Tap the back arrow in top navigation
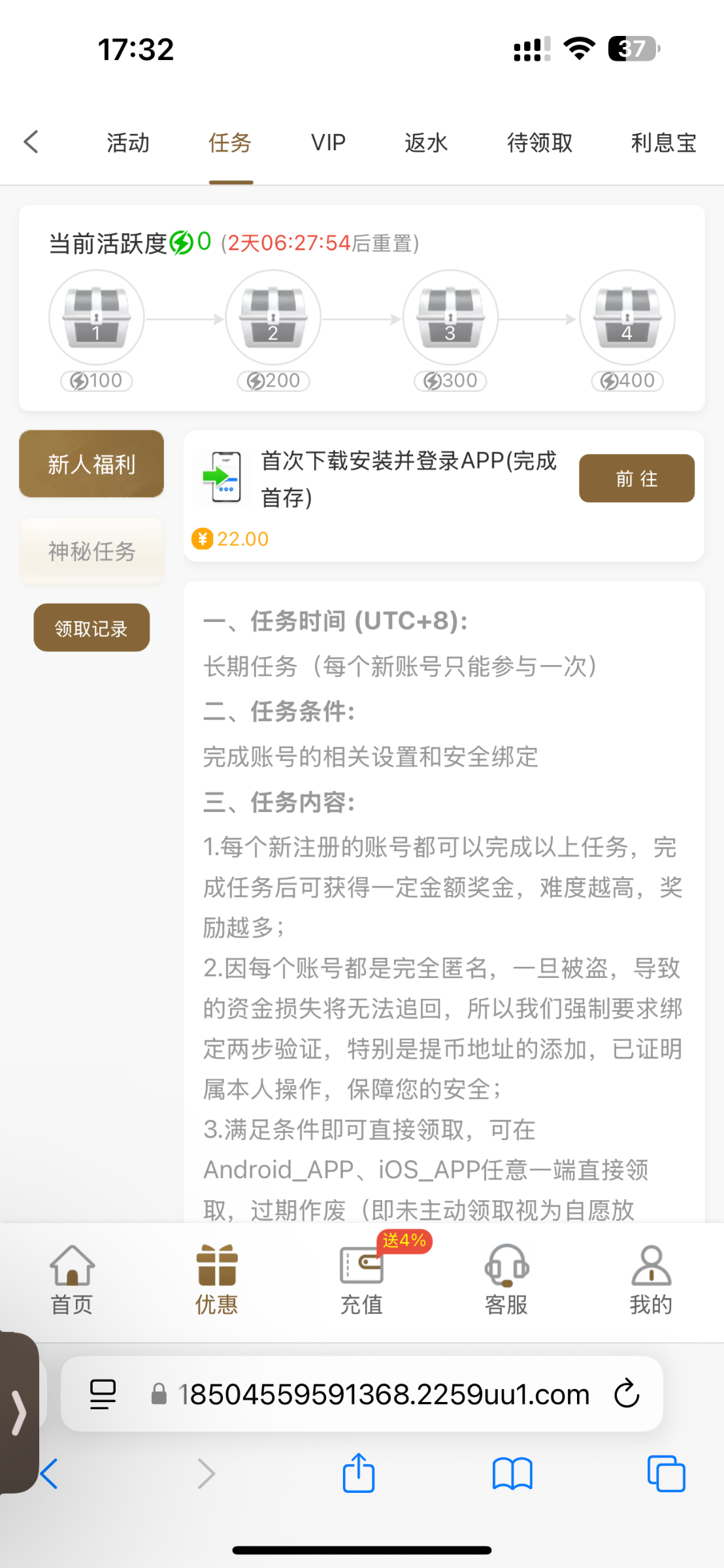The width and height of the screenshot is (724, 1568). (x=31, y=142)
